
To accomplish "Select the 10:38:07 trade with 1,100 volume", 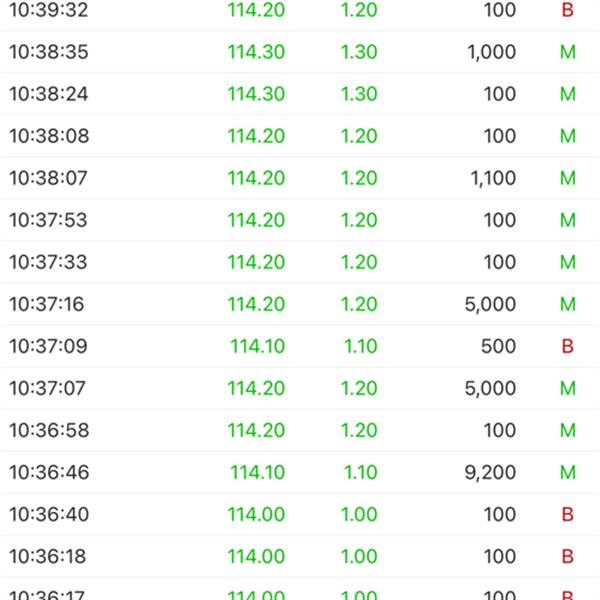I will coord(300,178).
